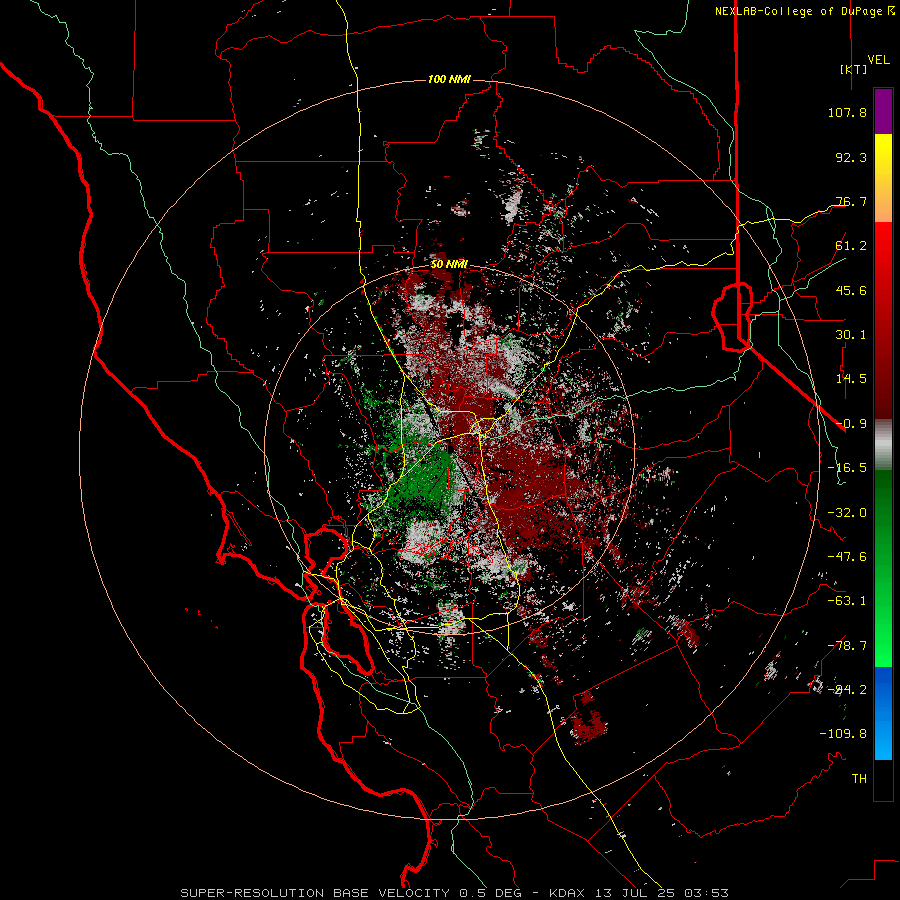Viewport: 900px width, 900px height.
Task: Select the -47.6 scale value
Action: tap(847, 557)
